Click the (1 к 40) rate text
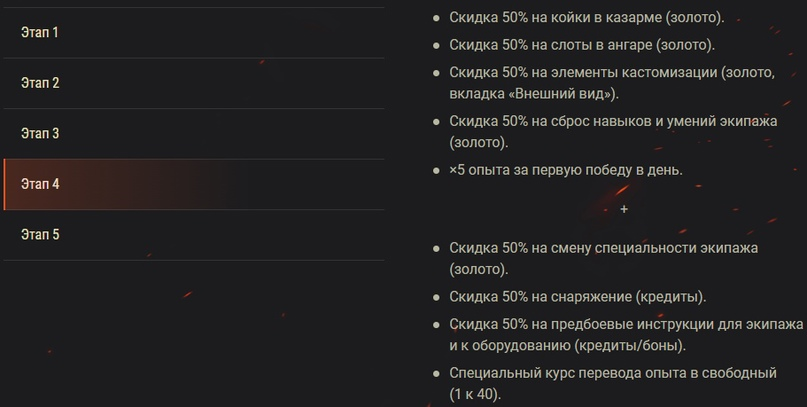Screen dimensions: 807x407 pos(475,394)
